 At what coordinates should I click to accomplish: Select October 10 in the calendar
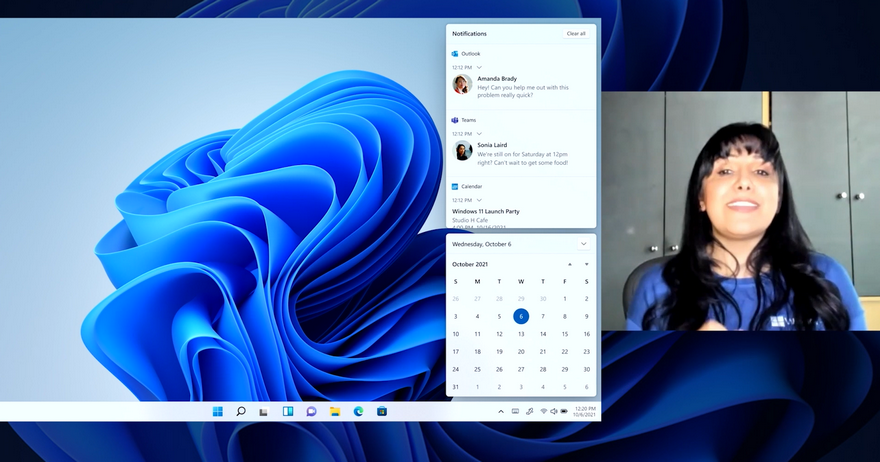point(456,334)
